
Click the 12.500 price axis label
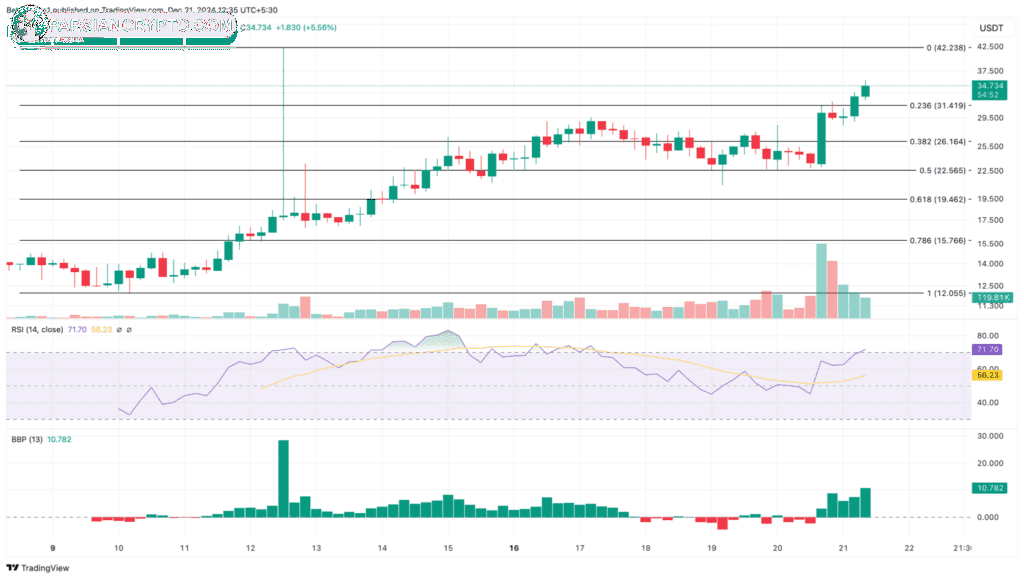pos(990,286)
